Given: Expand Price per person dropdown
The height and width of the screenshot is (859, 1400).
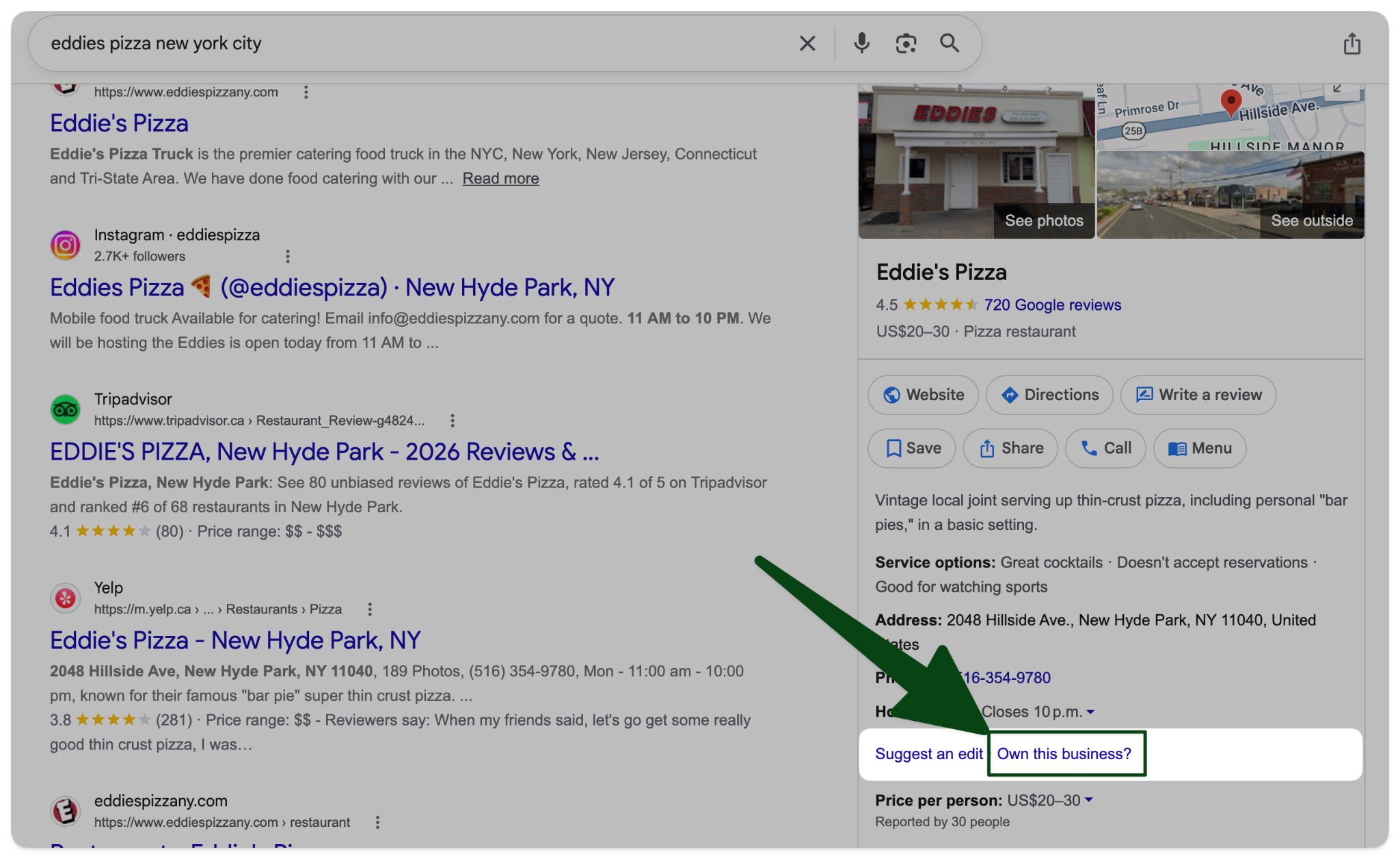Looking at the screenshot, I should [1089, 800].
